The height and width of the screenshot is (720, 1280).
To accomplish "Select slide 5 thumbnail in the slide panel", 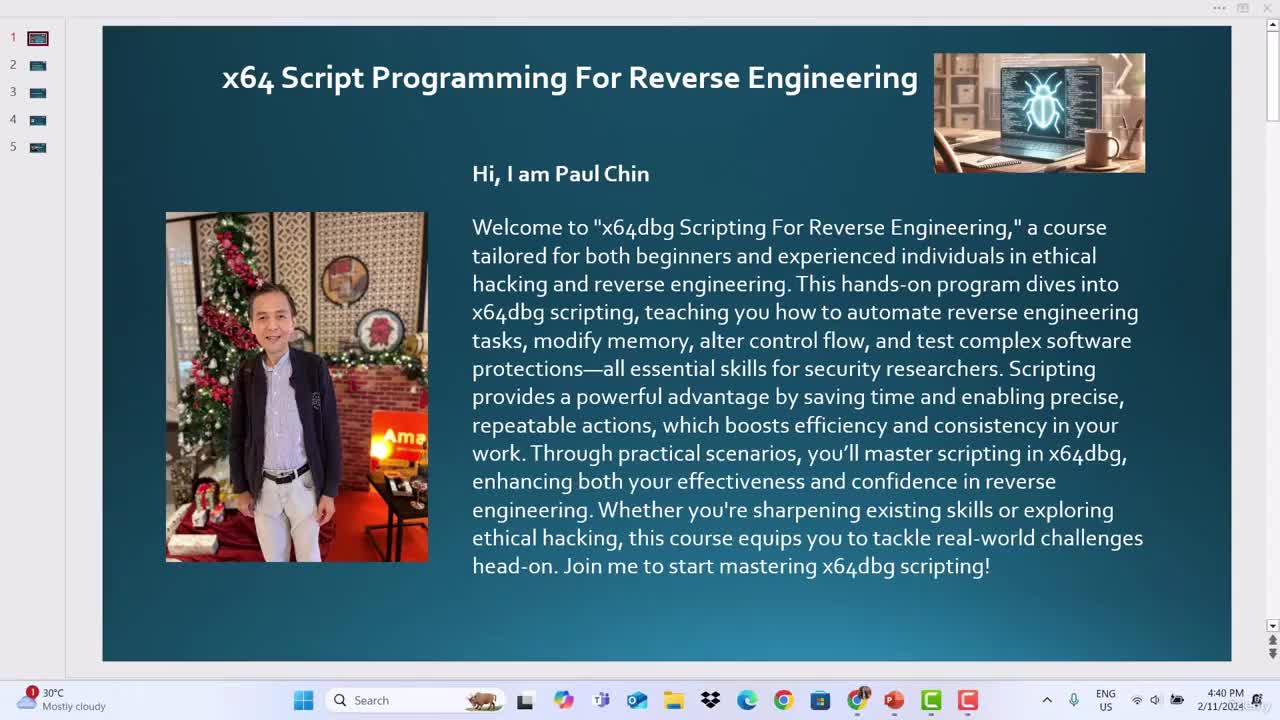I will (38, 147).
